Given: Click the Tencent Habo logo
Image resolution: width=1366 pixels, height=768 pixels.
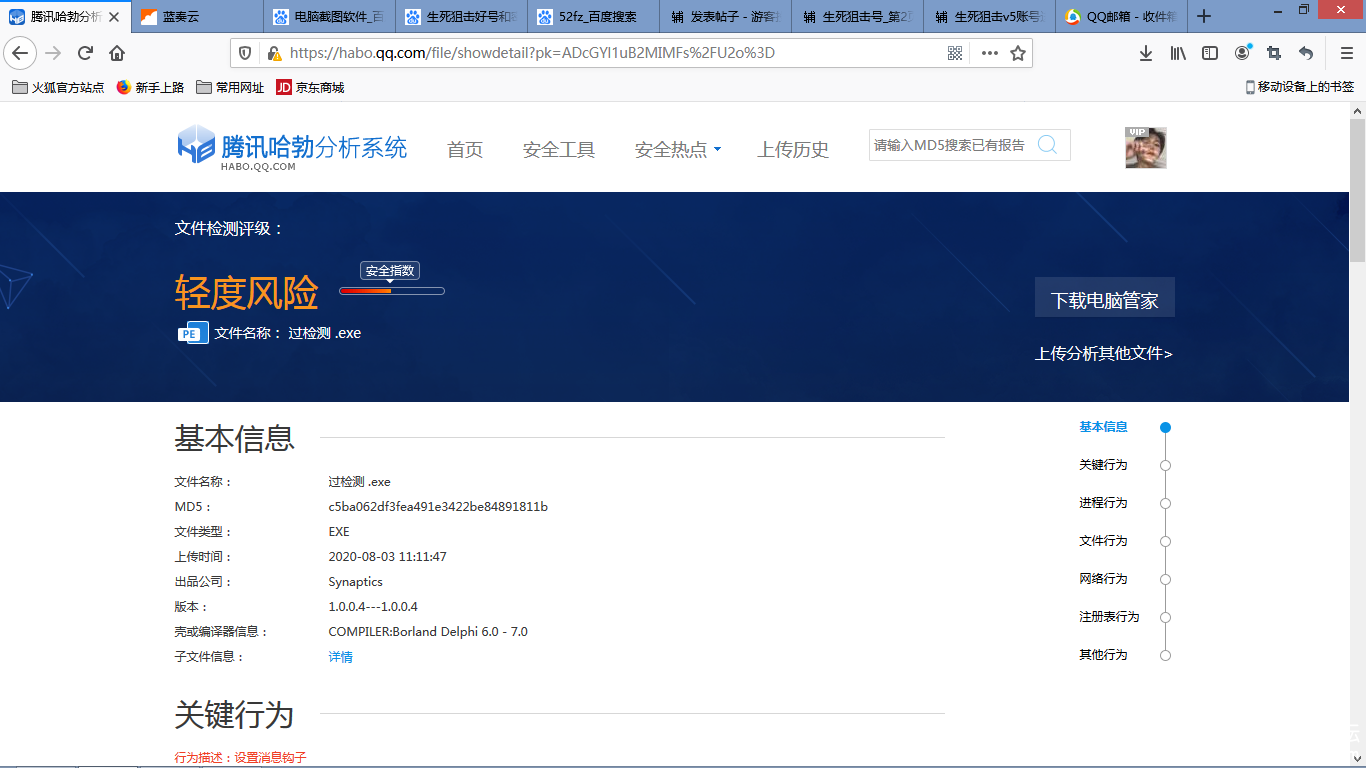Looking at the screenshot, I should 292,148.
